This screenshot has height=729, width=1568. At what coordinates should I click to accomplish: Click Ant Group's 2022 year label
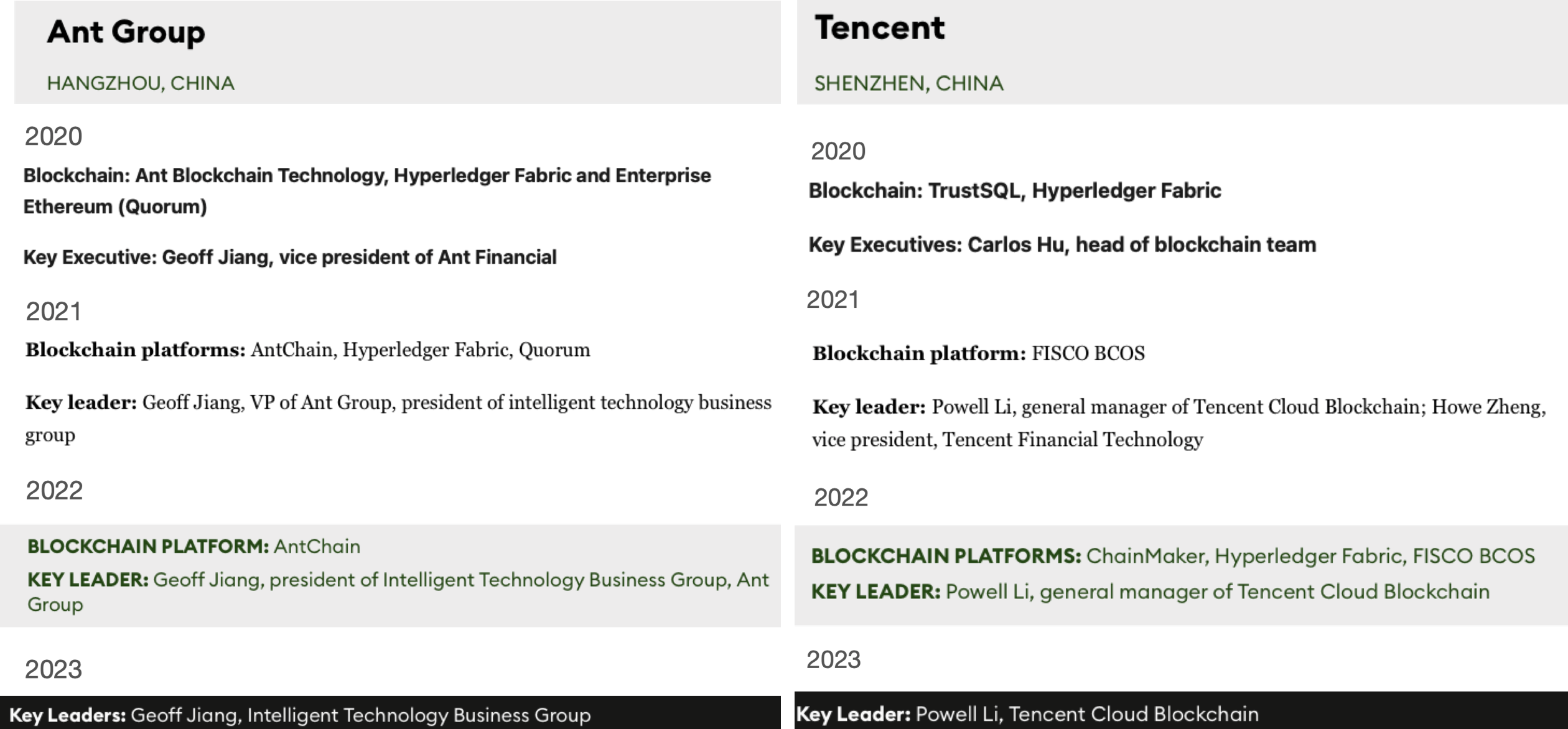point(54,491)
